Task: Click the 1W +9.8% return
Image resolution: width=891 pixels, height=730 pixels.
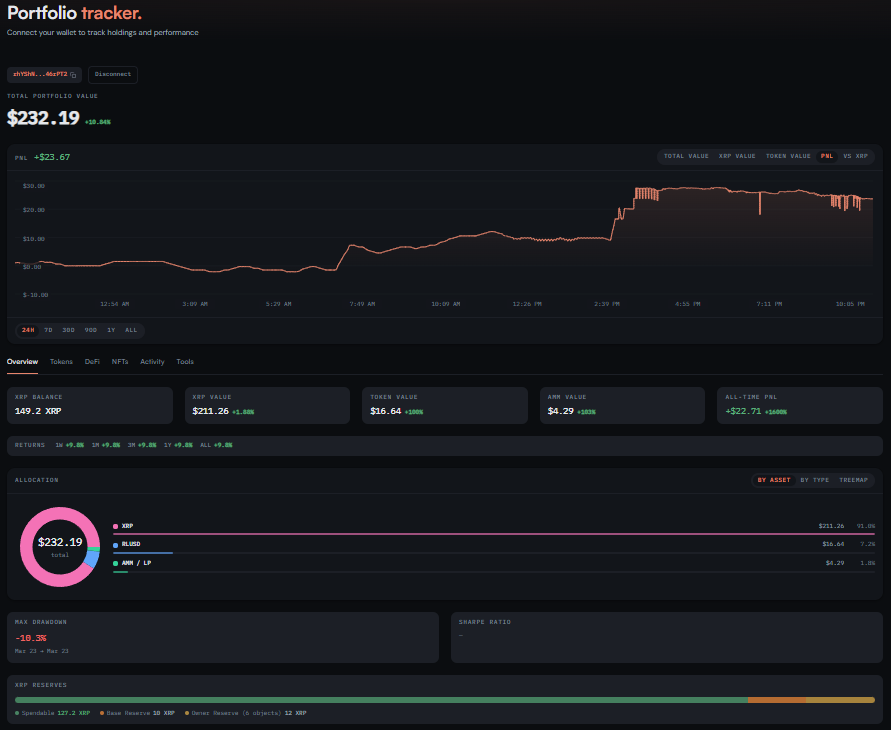Action: point(69,445)
